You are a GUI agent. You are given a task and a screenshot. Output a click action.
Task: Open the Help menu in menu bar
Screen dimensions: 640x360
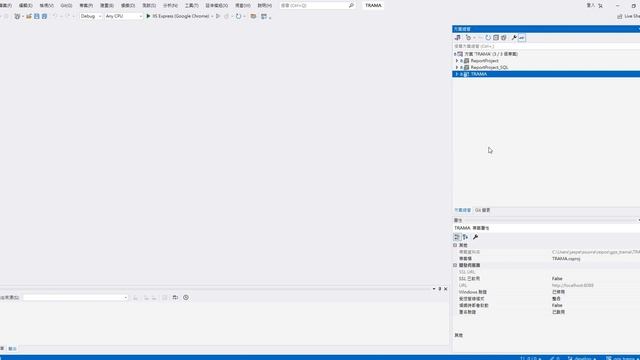264,5
